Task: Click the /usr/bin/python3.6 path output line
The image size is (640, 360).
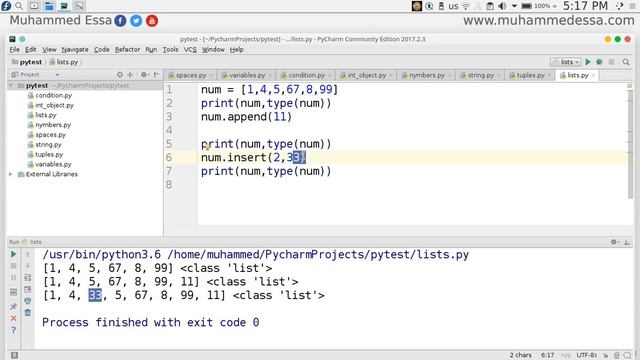Action: coord(256,255)
